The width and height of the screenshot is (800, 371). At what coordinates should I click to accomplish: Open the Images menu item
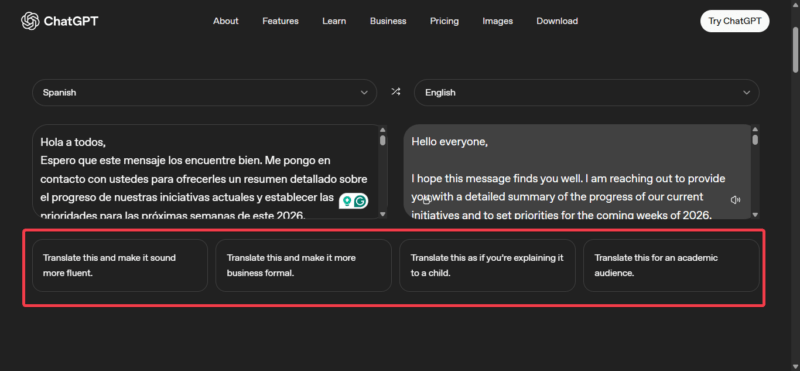tap(497, 21)
